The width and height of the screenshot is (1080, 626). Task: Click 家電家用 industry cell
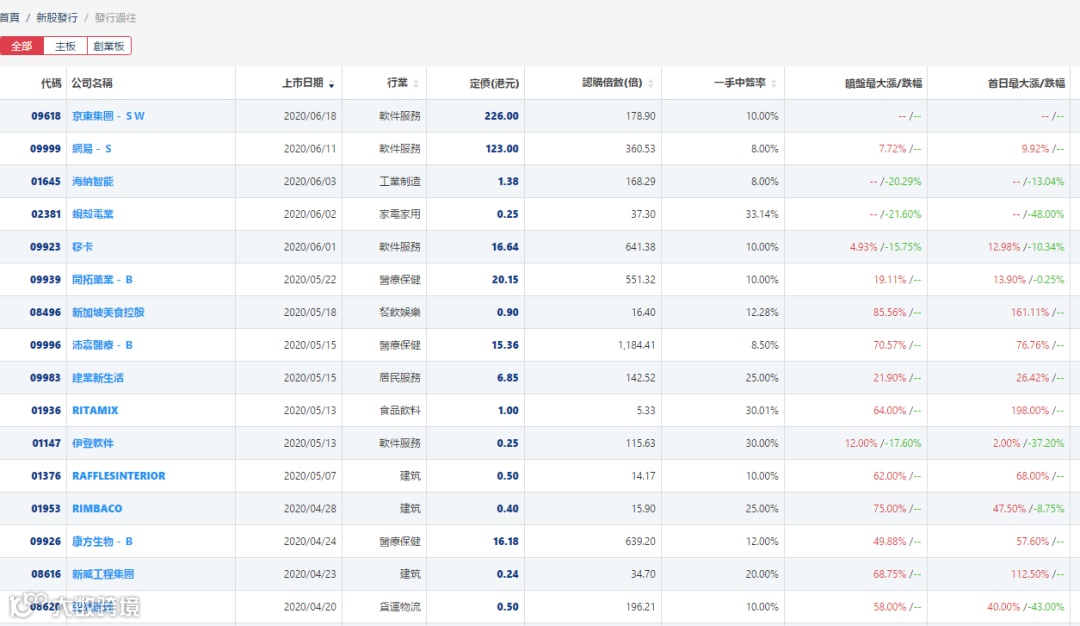click(399, 214)
